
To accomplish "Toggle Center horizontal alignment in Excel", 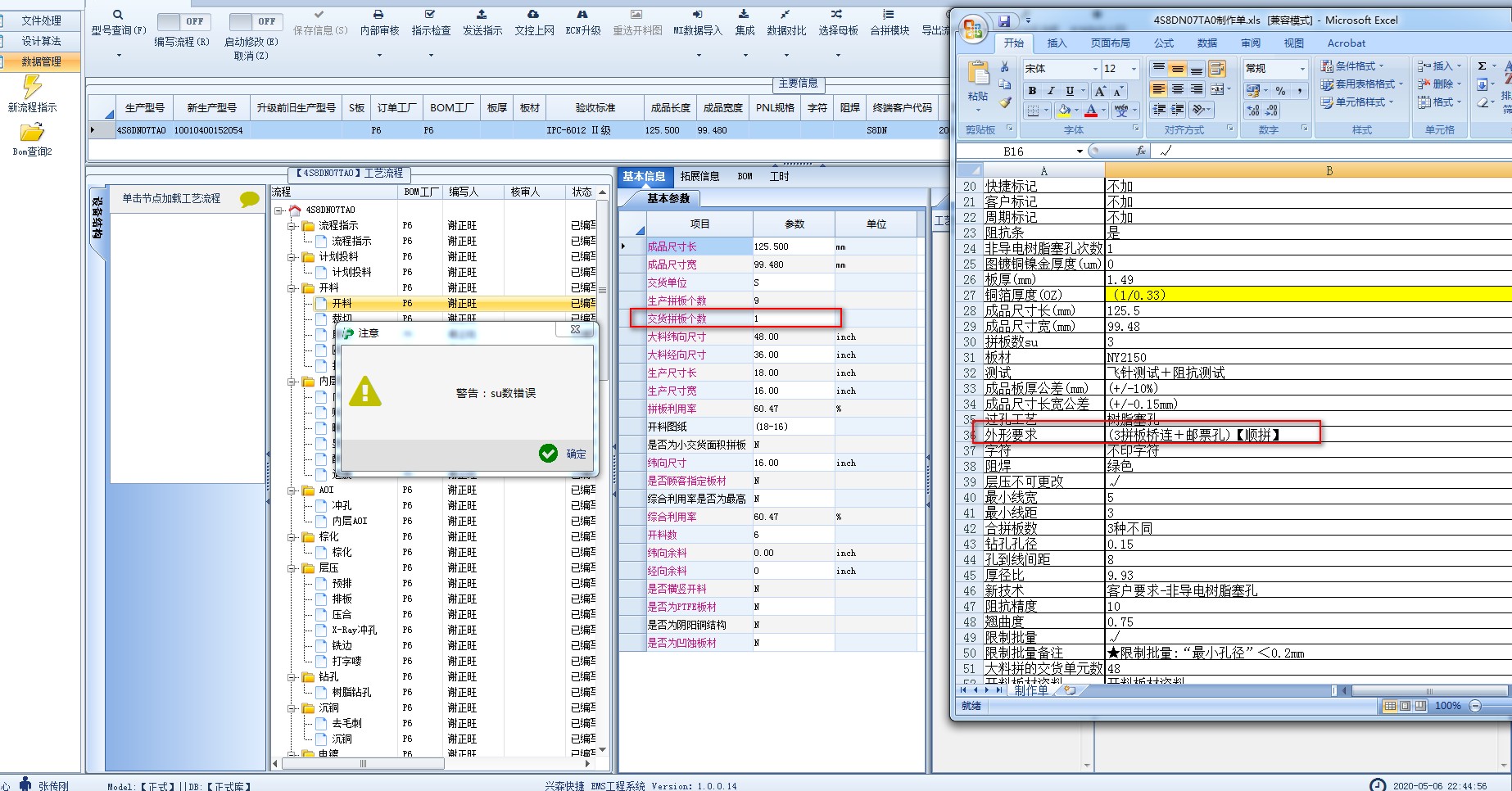I will [1177, 89].
